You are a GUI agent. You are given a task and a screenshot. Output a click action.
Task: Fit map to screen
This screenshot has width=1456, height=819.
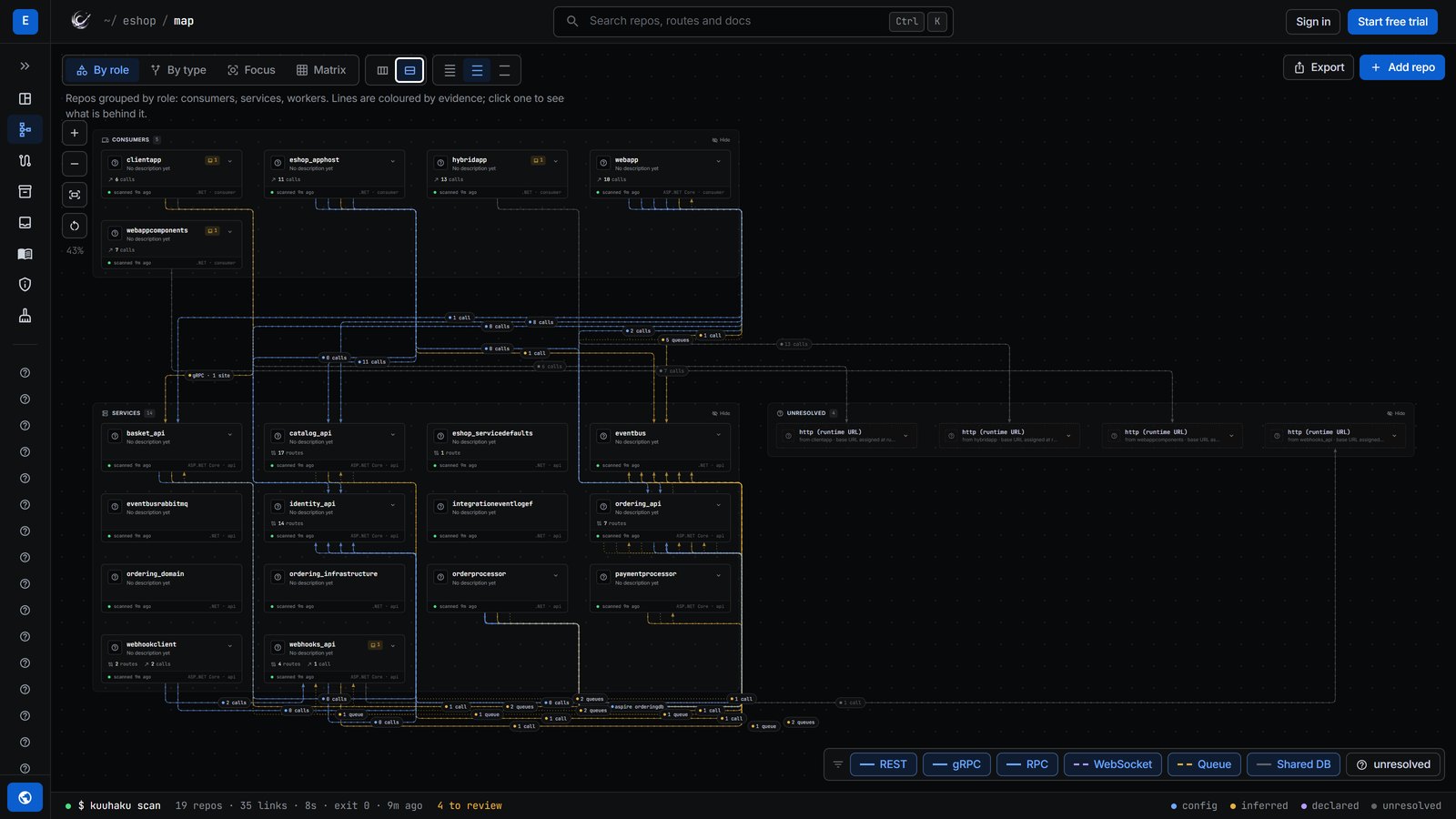(75, 195)
